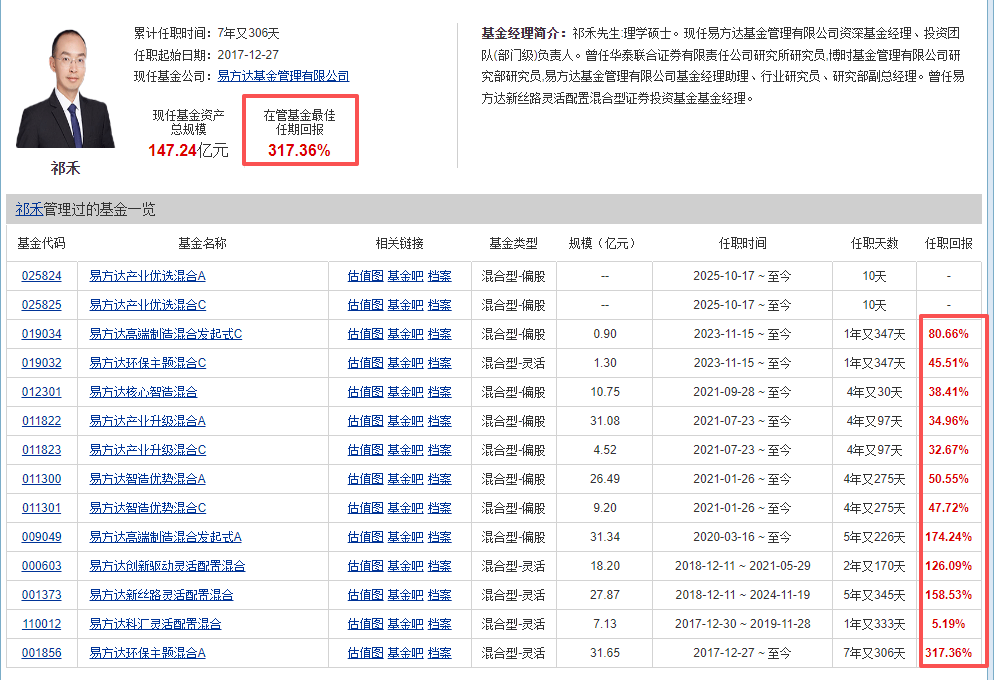This screenshot has width=997, height=680.
Task: Click the 174.24% return cell
Action: pos(949,537)
